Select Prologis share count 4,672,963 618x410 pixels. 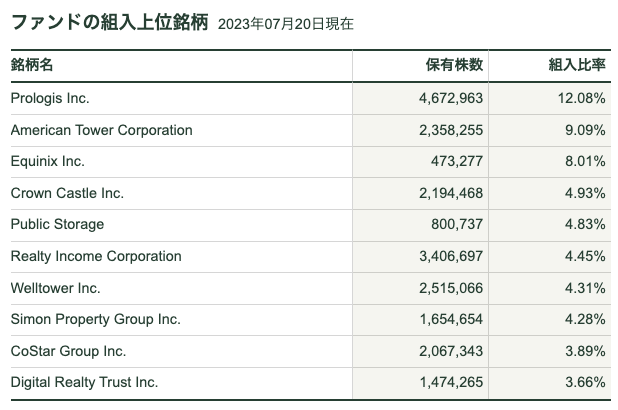pyautogui.click(x=451, y=98)
